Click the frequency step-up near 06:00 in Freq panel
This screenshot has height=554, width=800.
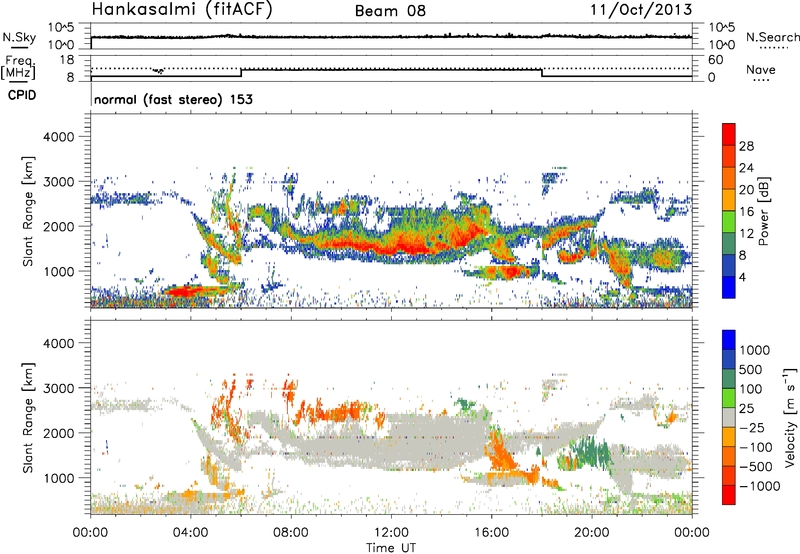point(241,73)
